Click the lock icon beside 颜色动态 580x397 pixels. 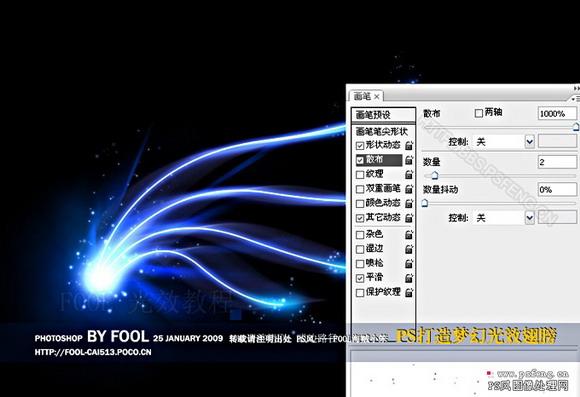pyautogui.click(x=408, y=203)
